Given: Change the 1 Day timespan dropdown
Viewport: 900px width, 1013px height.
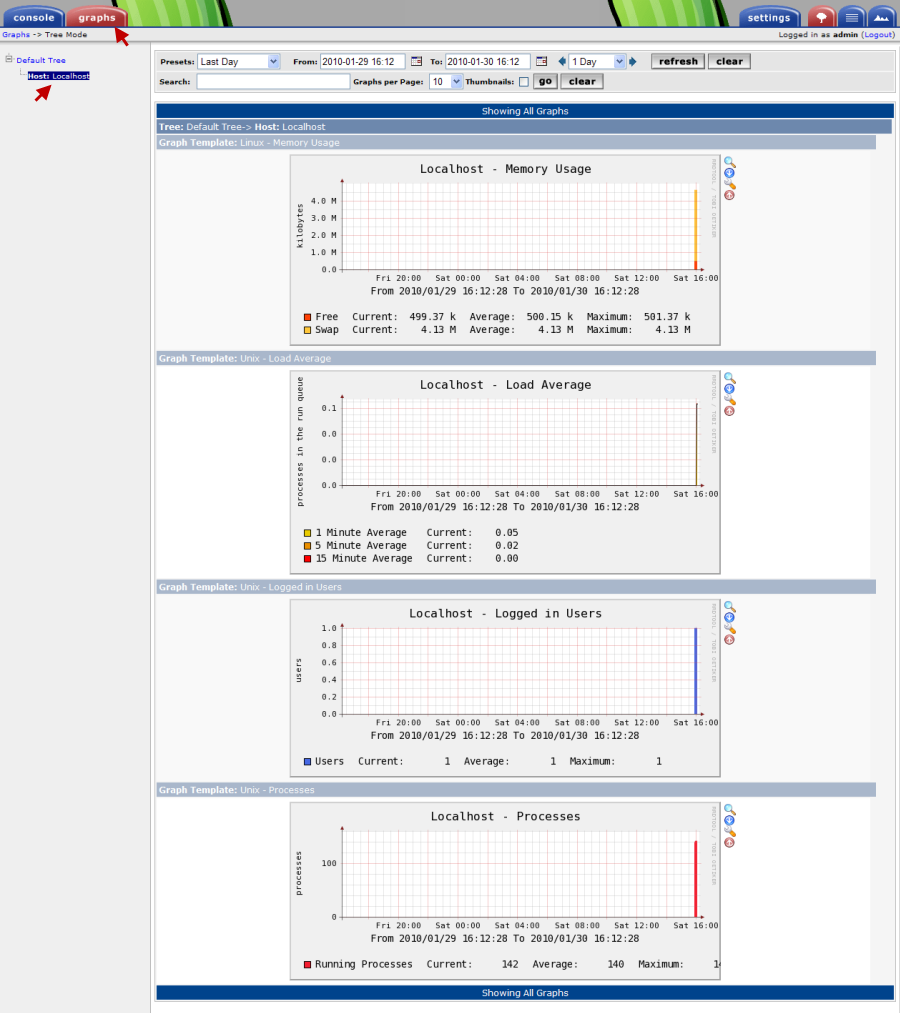Looking at the screenshot, I should 598,61.
